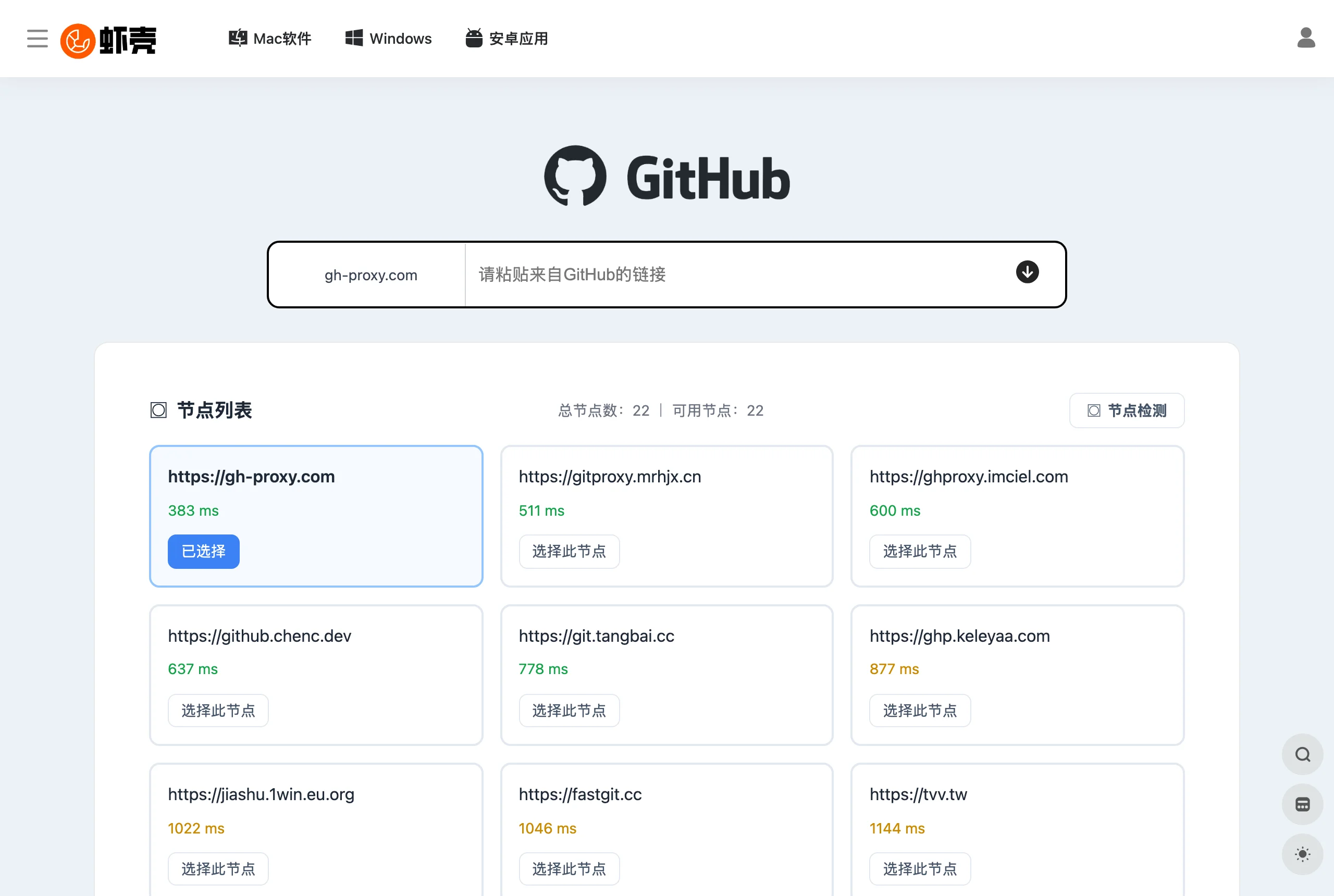Select the github.chenc.dev node
This screenshot has height=896, width=1334.
click(218, 710)
